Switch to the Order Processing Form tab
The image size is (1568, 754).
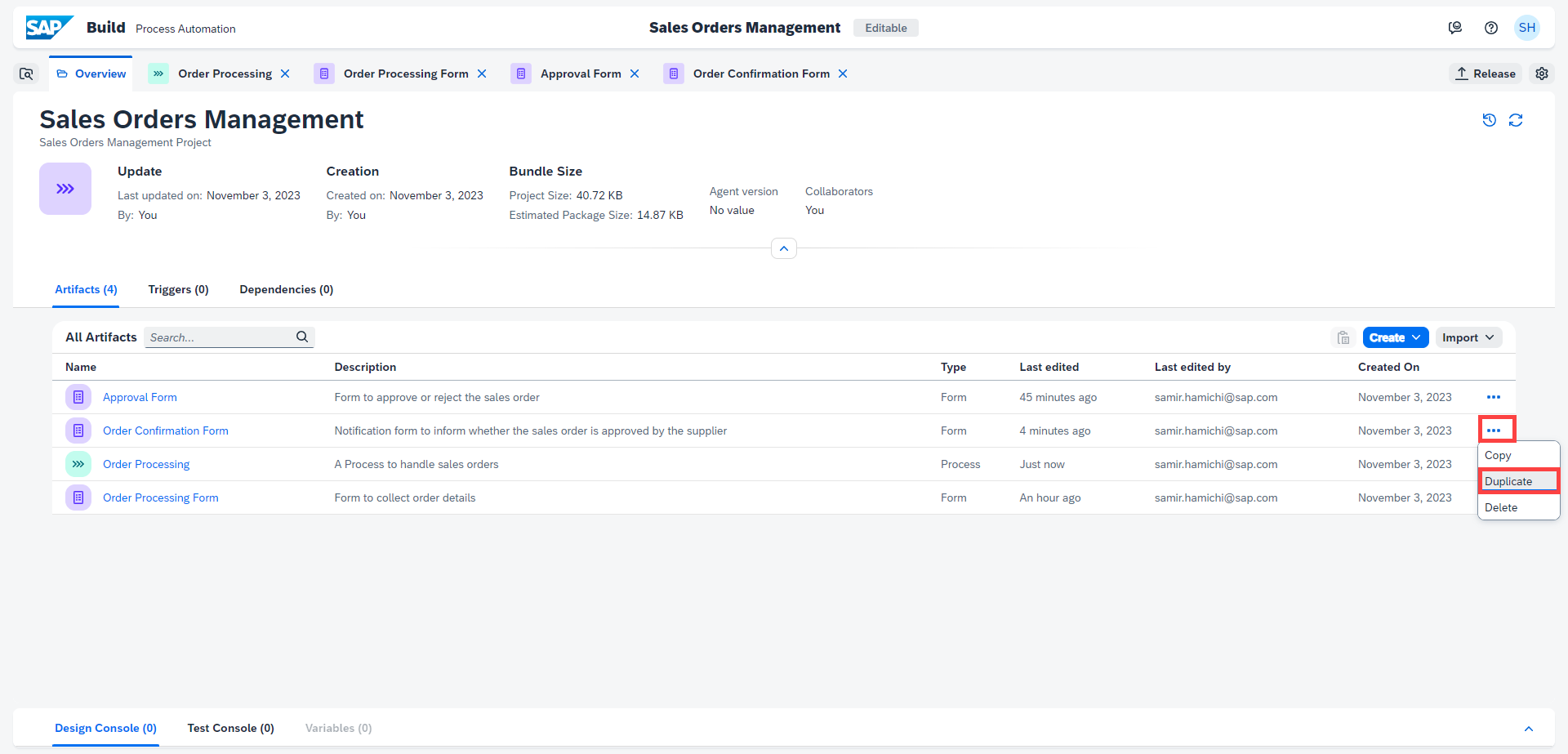tap(406, 74)
